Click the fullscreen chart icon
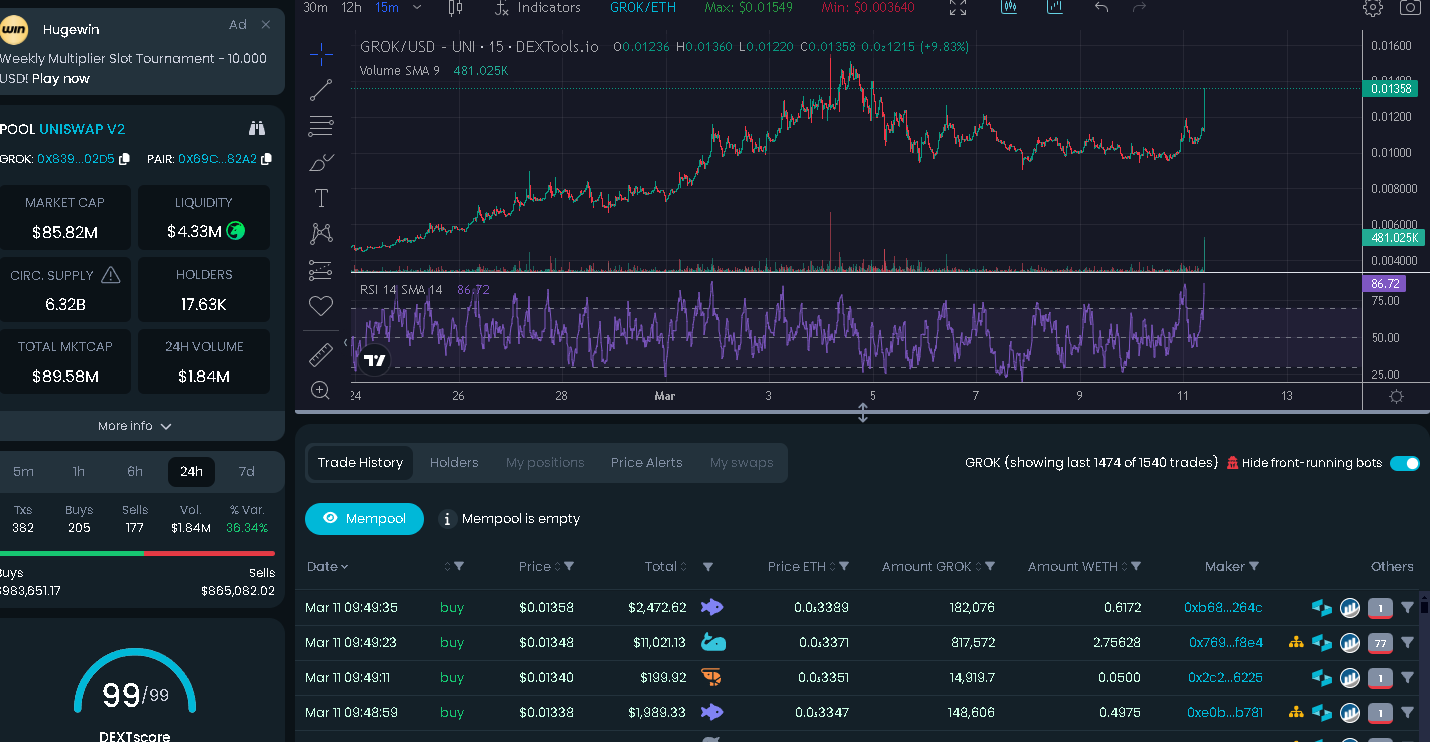The image size is (1430, 742). pos(958,7)
